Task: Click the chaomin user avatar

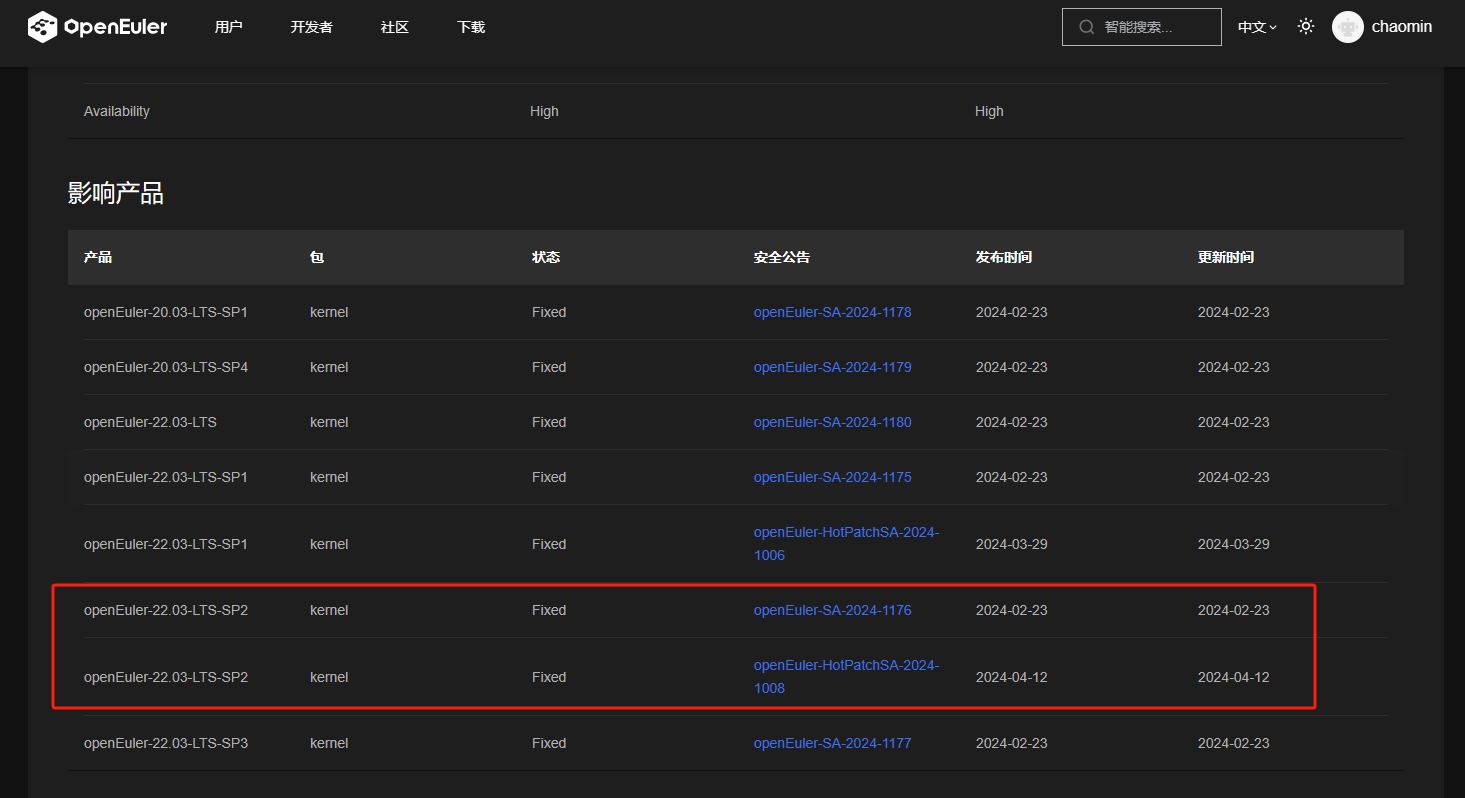Action: click(1347, 27)
